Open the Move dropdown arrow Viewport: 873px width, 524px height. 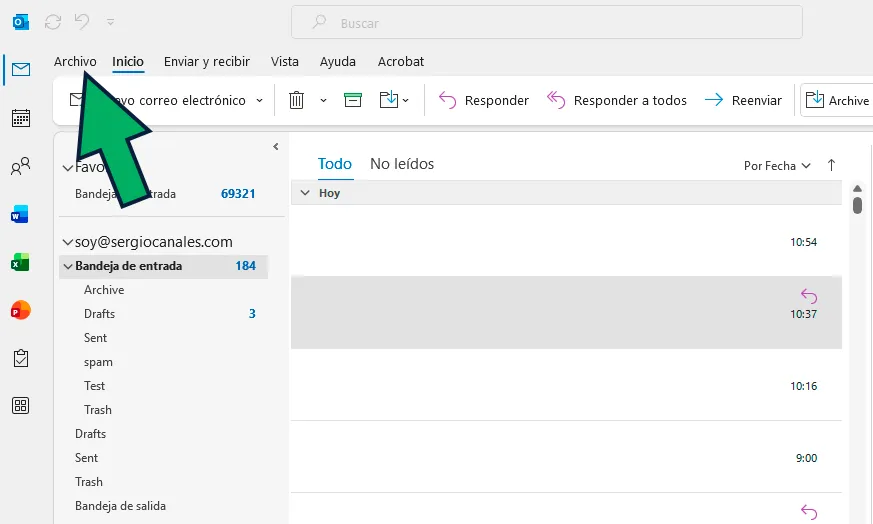(405, 101)
